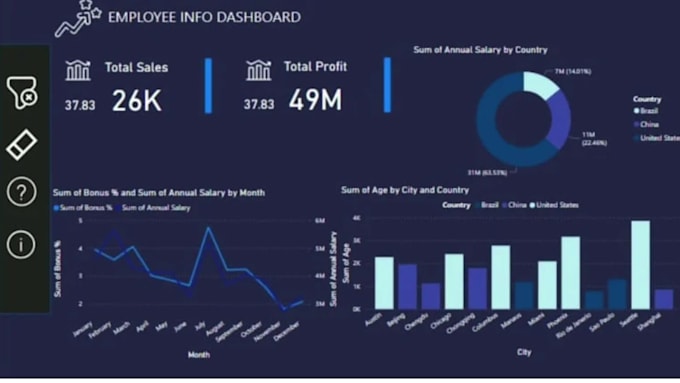Click the Chicago bar in age chart
The height and width of the screenshot is (383, 680).
[x=454, y=282]
